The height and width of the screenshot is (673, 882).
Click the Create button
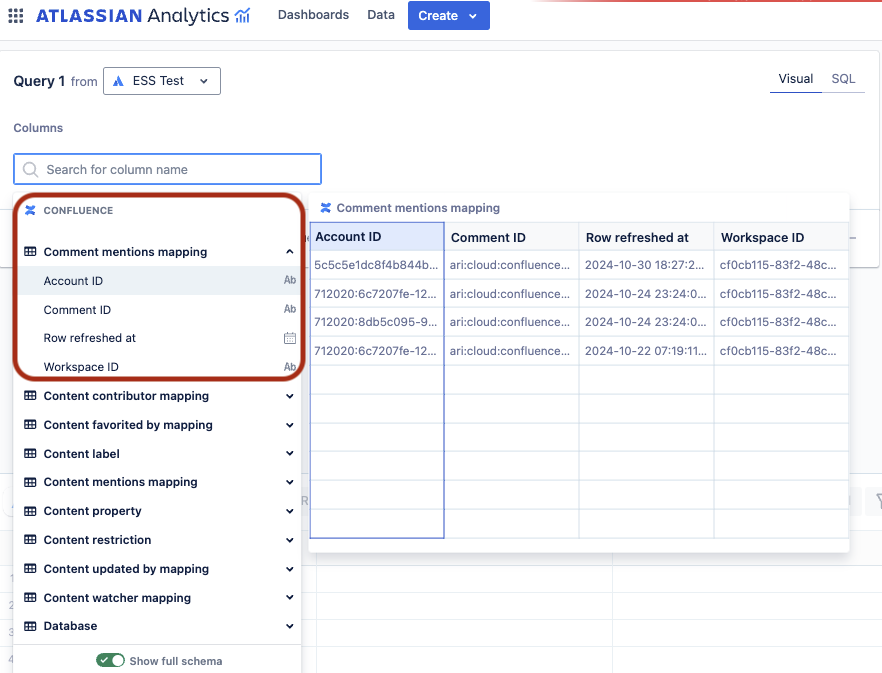440,15
